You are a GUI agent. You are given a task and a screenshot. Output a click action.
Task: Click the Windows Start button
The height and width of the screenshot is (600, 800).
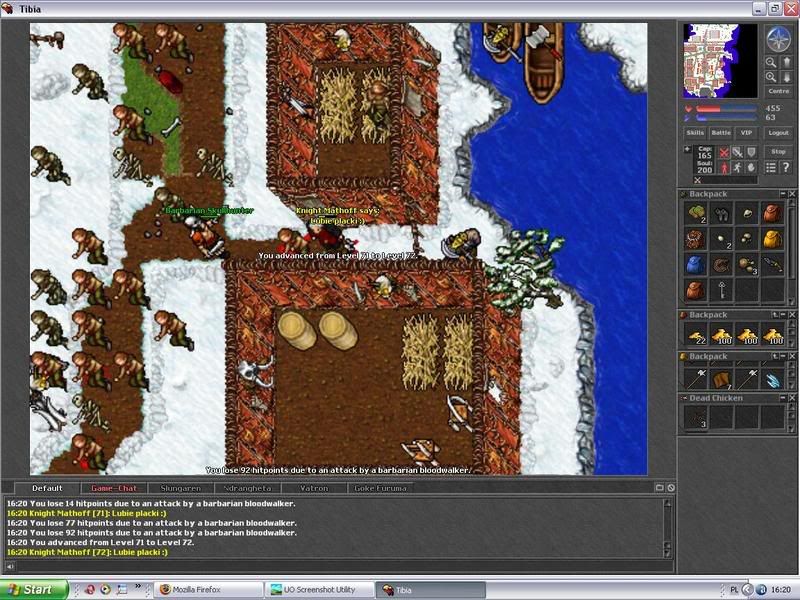pos(34,589)
